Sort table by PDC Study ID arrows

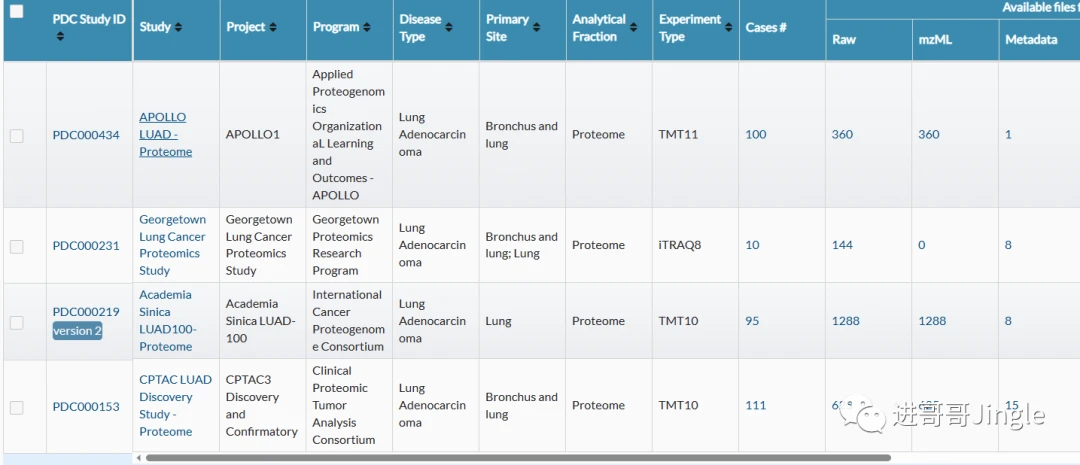(60, 37)
